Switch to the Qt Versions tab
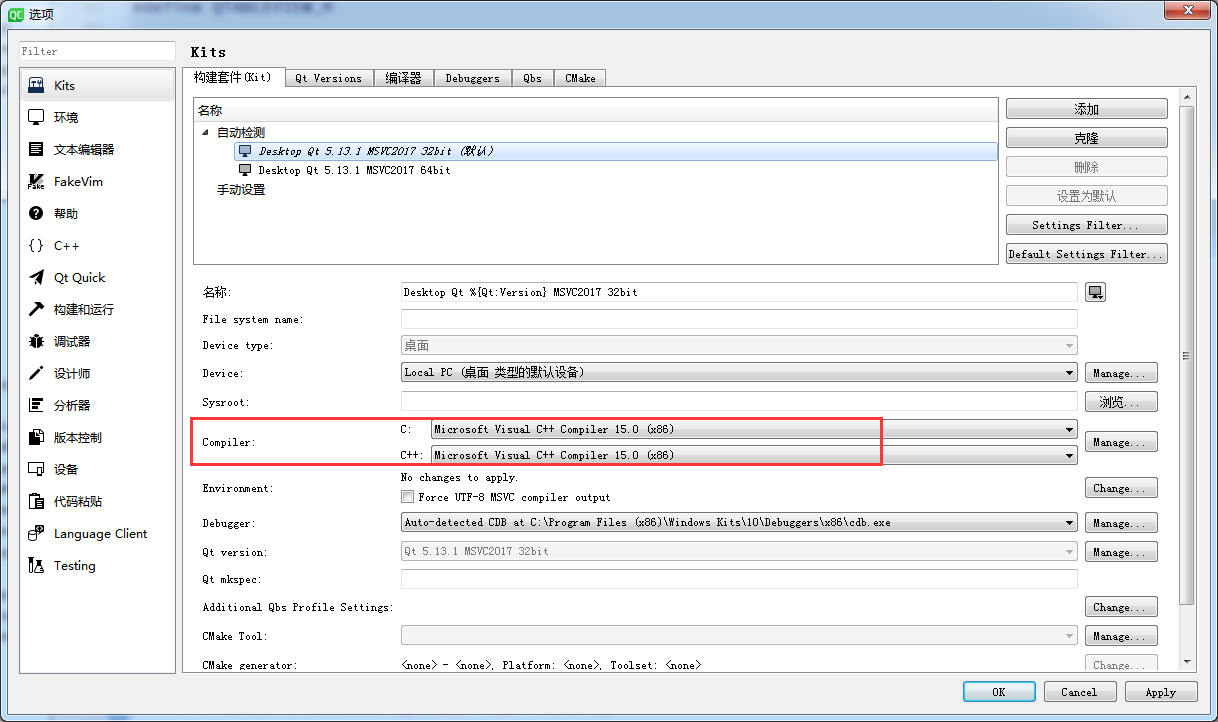The height and width of the screenshot is (722, 1218). point(329,78)
